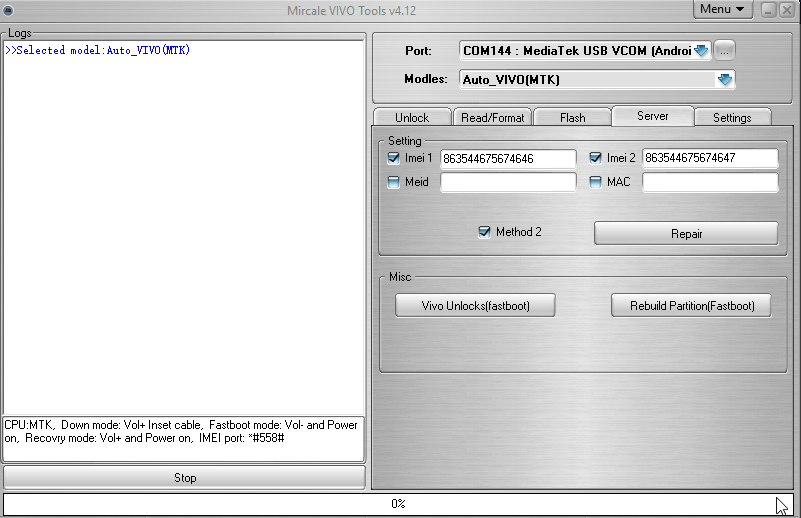Switch to the Flash tab

click(572, 117)
